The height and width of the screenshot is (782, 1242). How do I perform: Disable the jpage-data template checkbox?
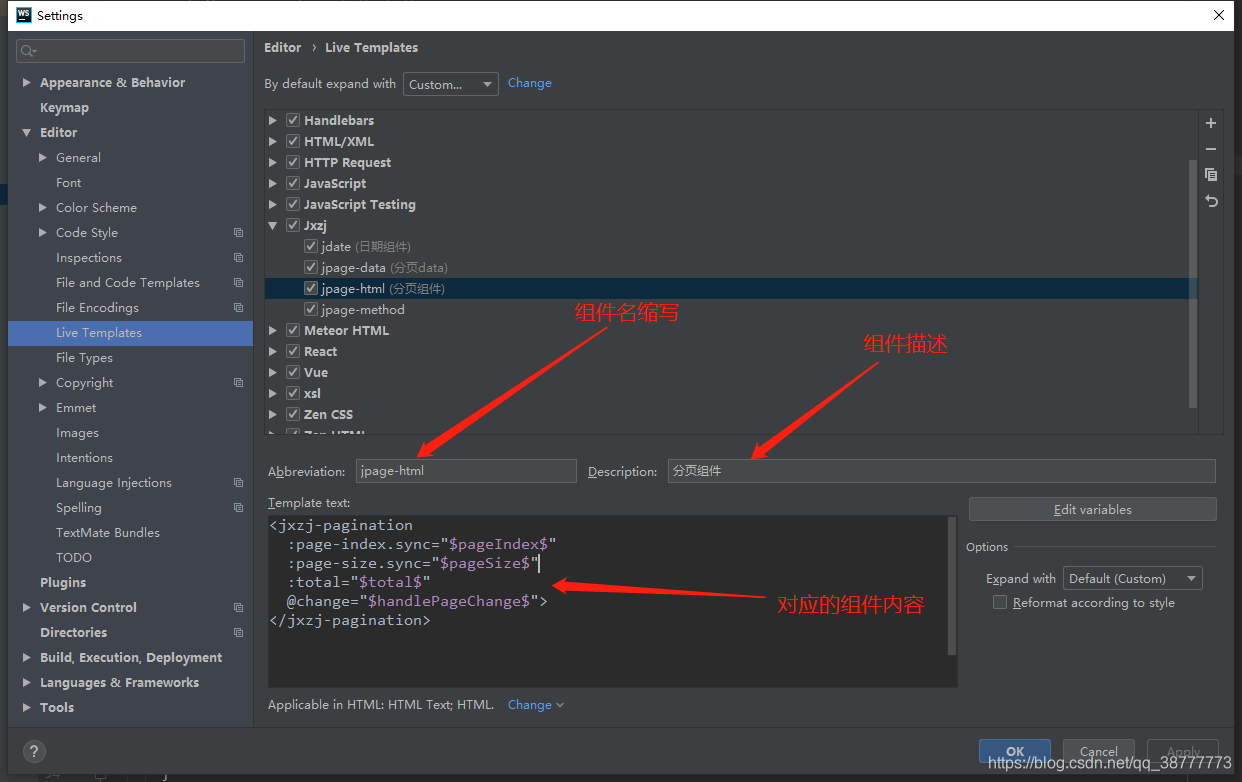click(x=311, y=267)
